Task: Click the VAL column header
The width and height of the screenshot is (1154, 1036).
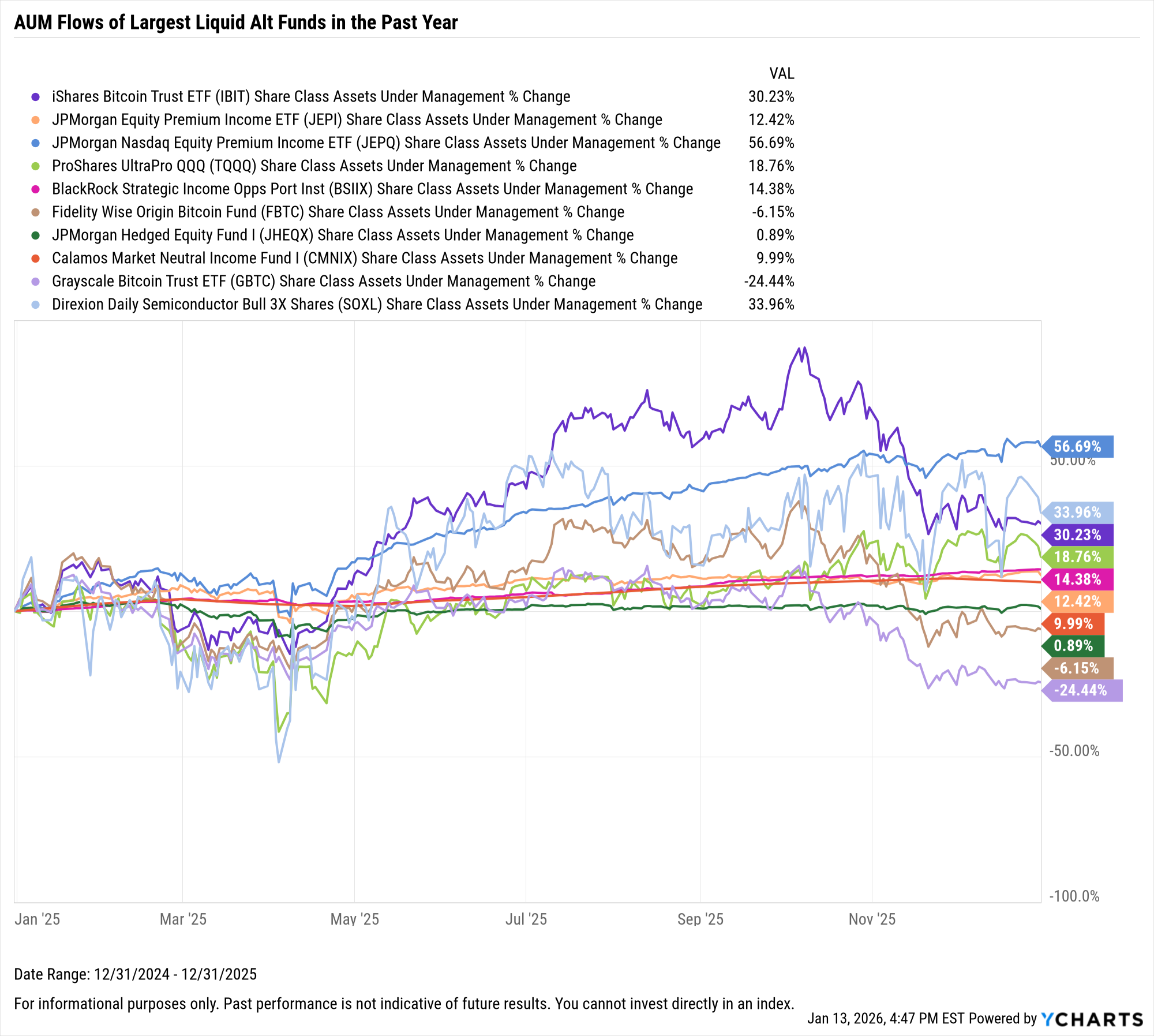Action: point(781,74)
